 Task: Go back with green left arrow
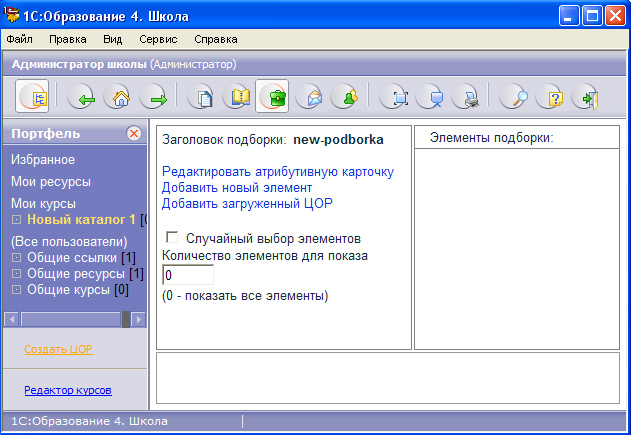(x=82, y=97)
